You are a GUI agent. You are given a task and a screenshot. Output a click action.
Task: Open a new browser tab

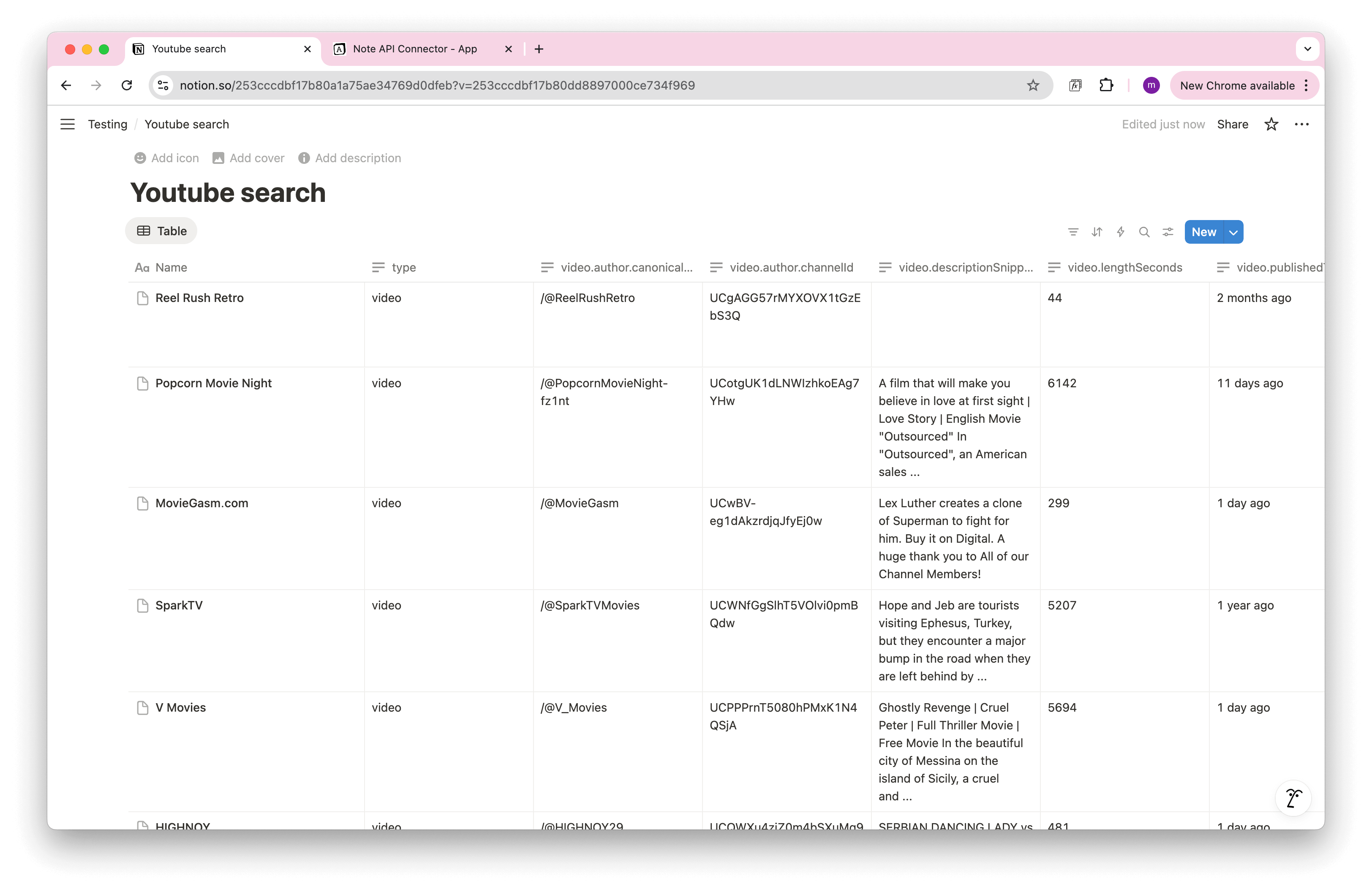coord(539,49)
